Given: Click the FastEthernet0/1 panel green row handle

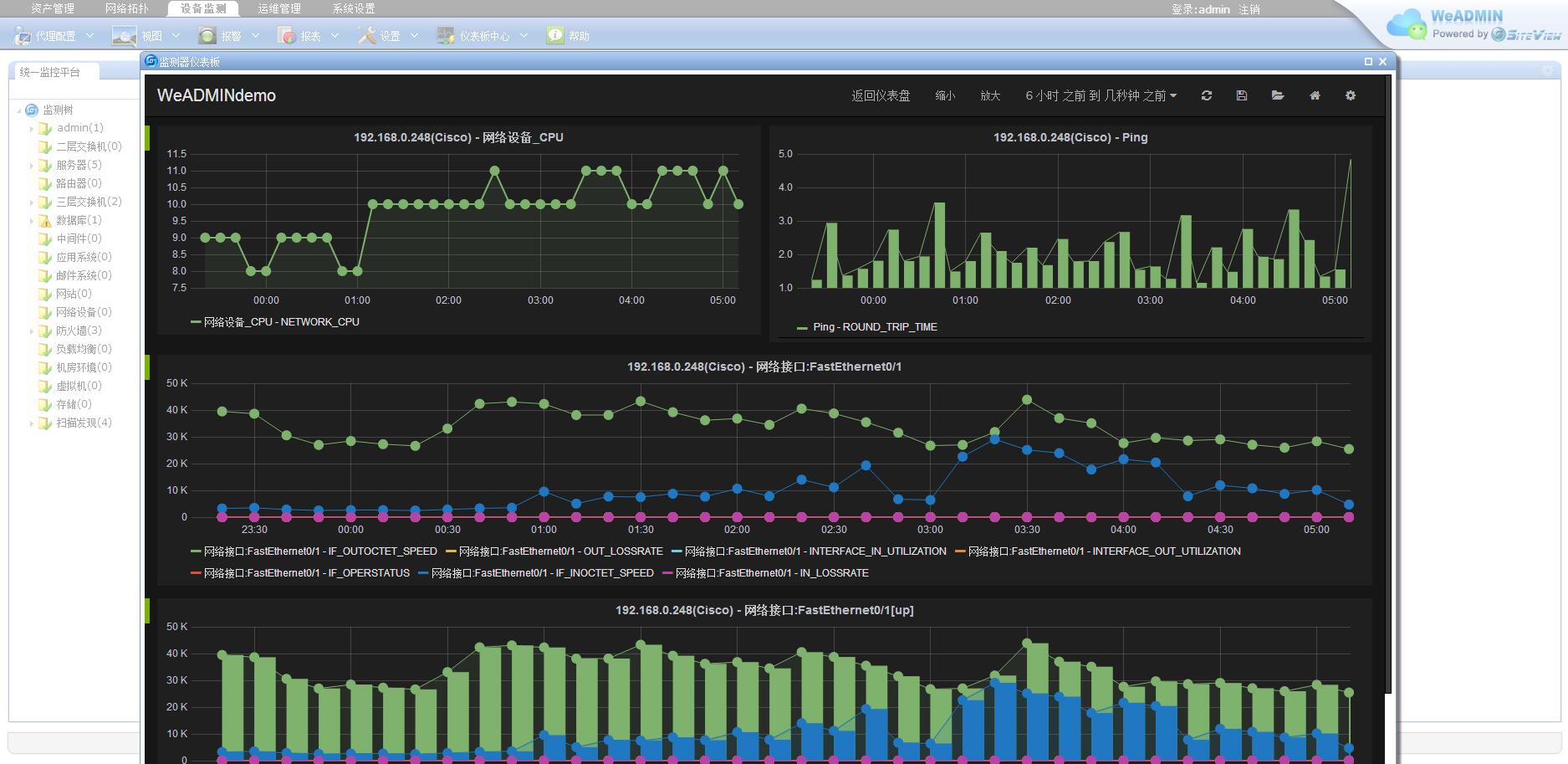Looking at the screenshot, I should pyautogui.click(x=147, y=367).
